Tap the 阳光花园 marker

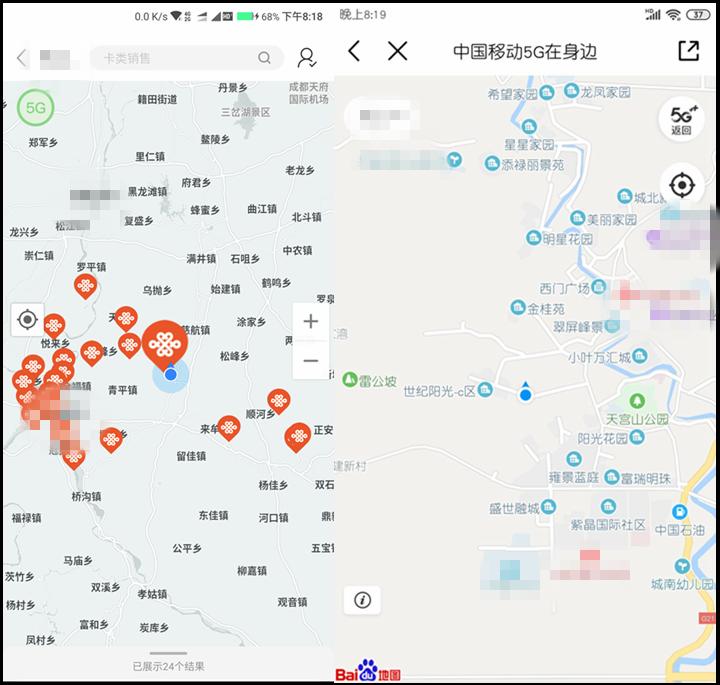637,437
